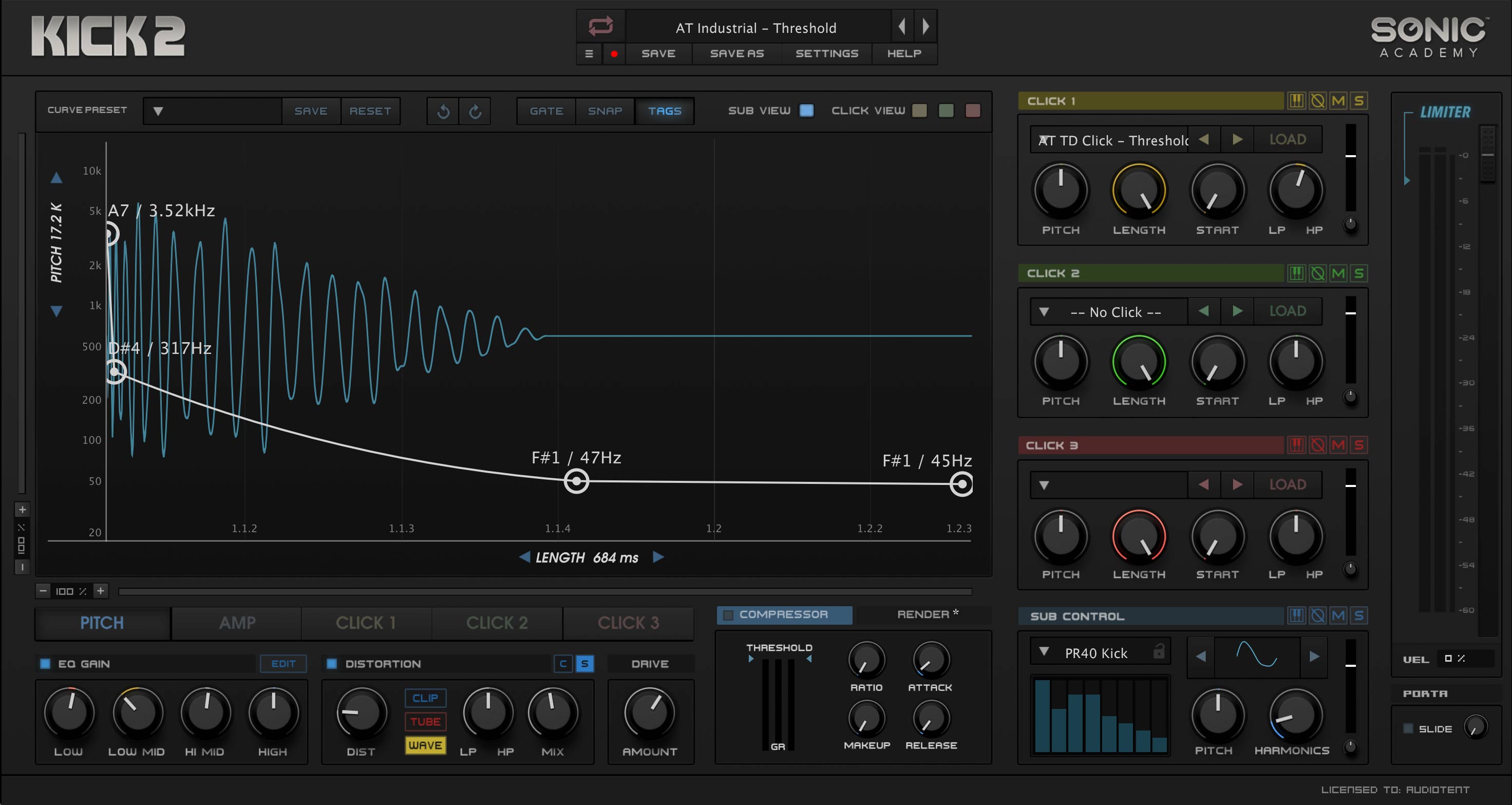Open the Settings menu
This screenshot has width=1512, height=805.
point(826,54)
